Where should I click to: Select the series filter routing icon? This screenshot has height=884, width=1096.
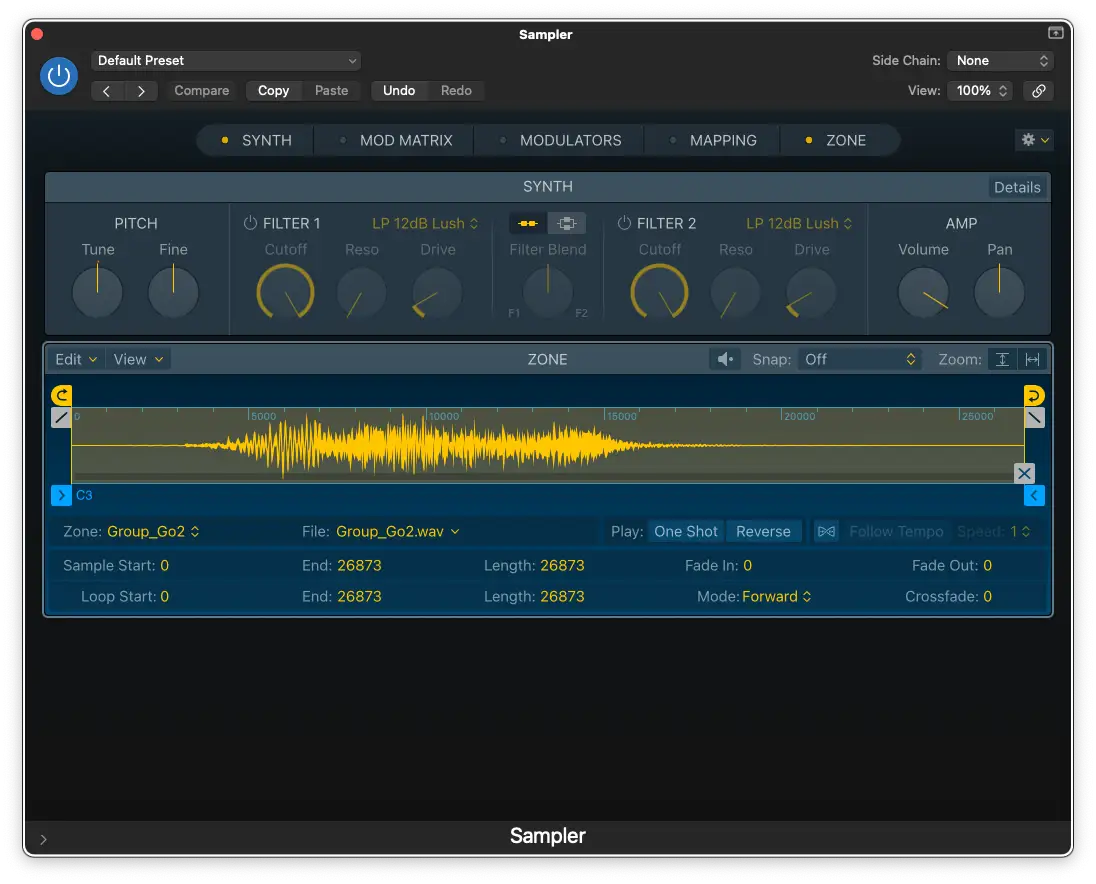click(528, 223)
